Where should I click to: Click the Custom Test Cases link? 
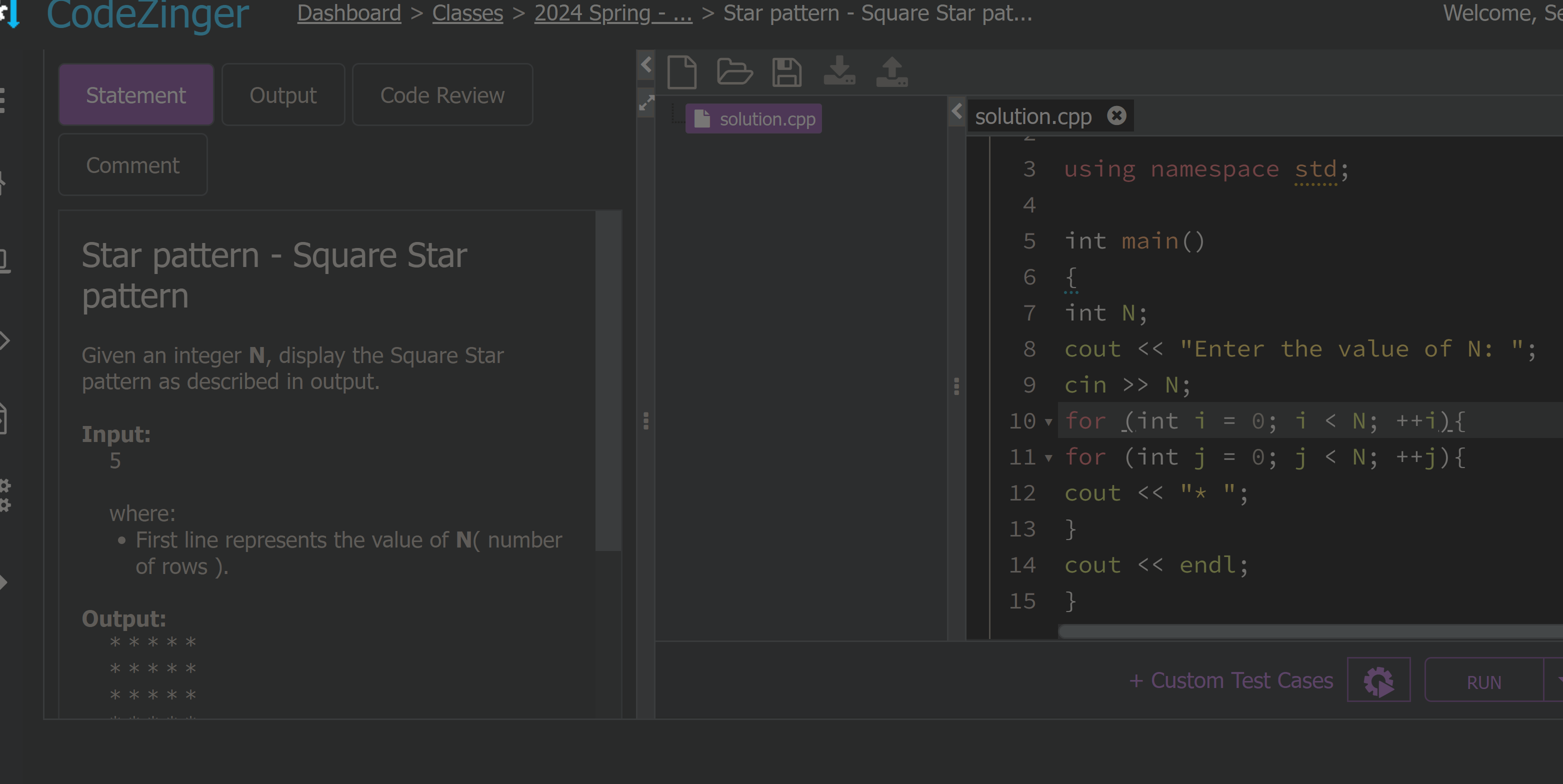point(1230,680)
